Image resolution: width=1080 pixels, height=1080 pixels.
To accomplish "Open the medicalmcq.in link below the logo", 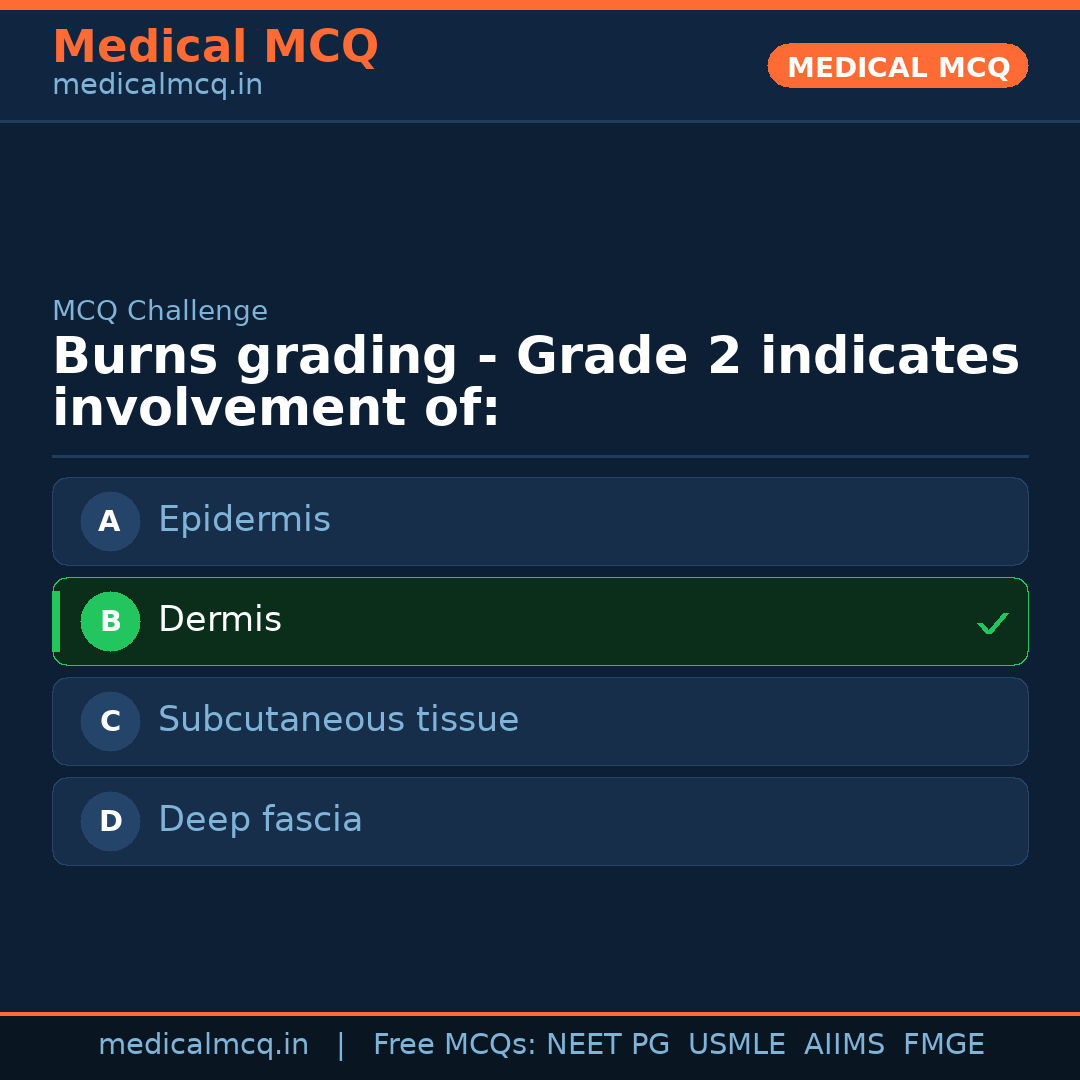I will [157, 84].
